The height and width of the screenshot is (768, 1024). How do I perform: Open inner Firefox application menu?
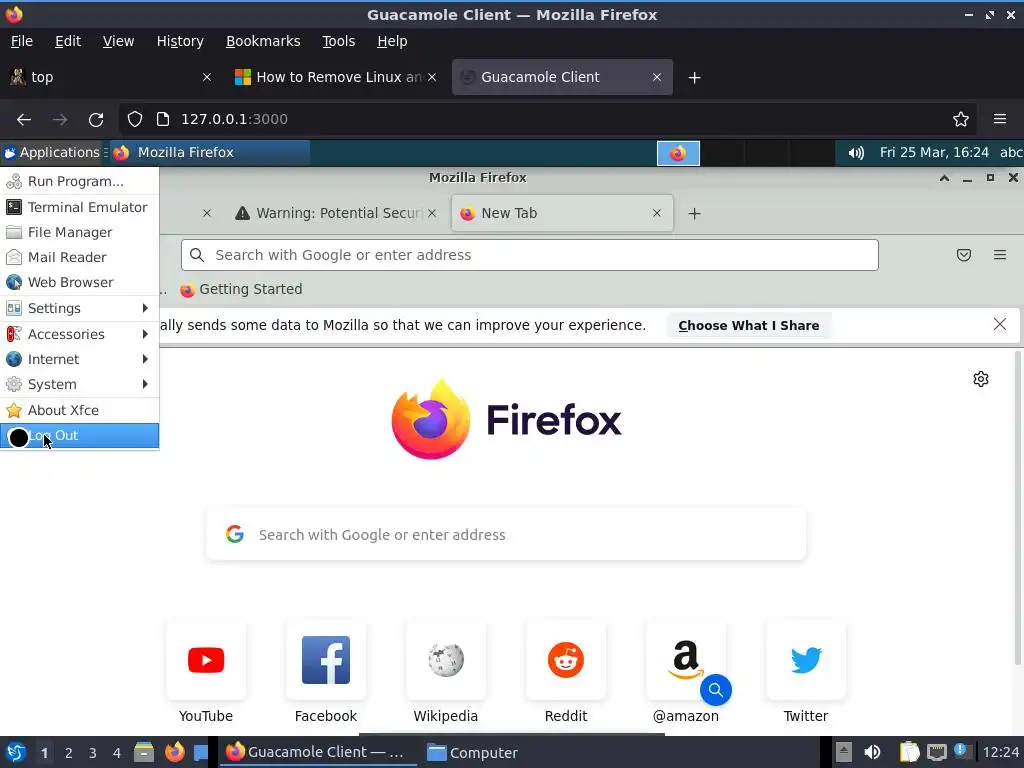pos(1000,255)
